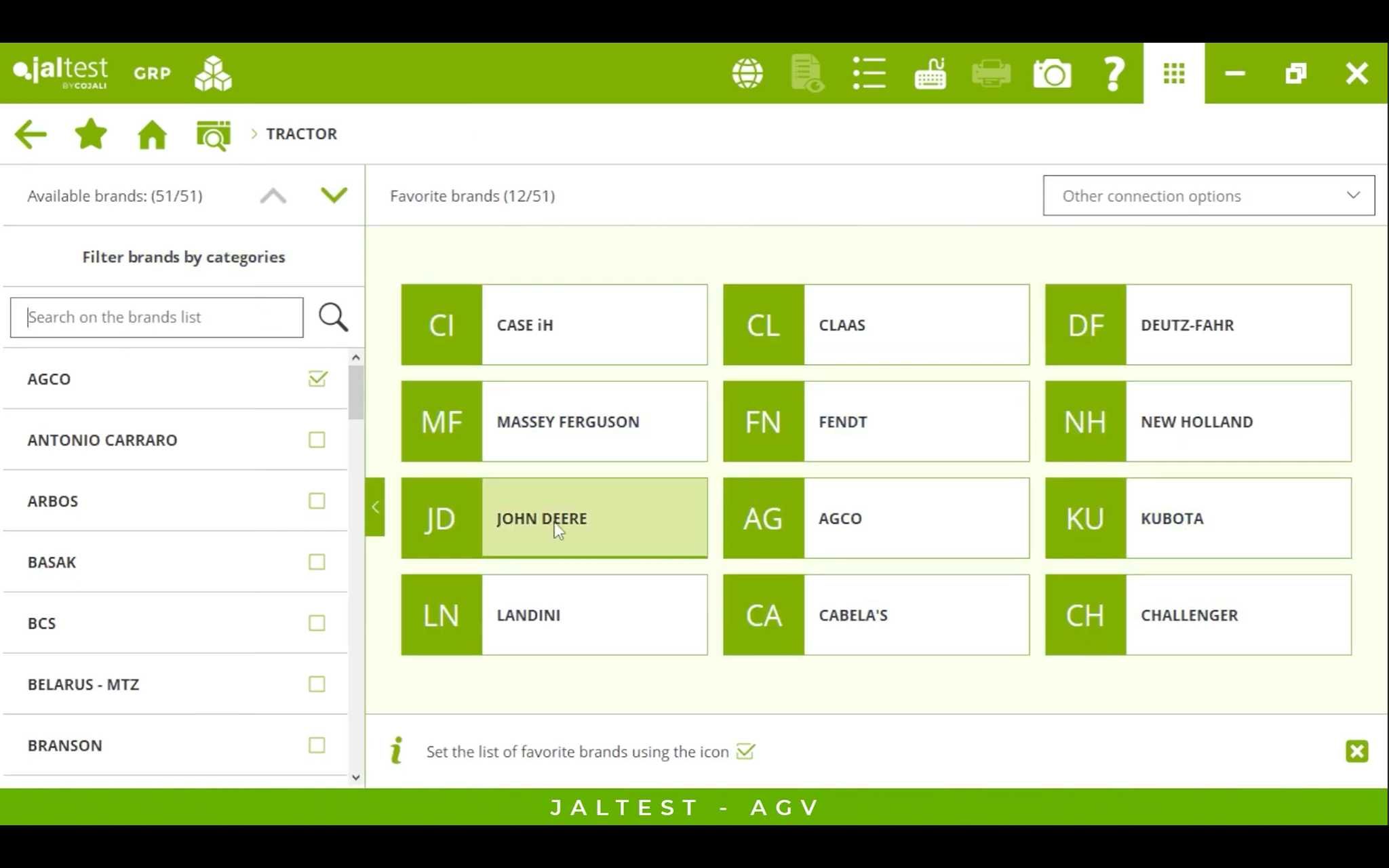Dismiss the favorite brands hint bar
Image resolution: width=1389 pixels, height=868 pixels.
[x=1356, y=751]
